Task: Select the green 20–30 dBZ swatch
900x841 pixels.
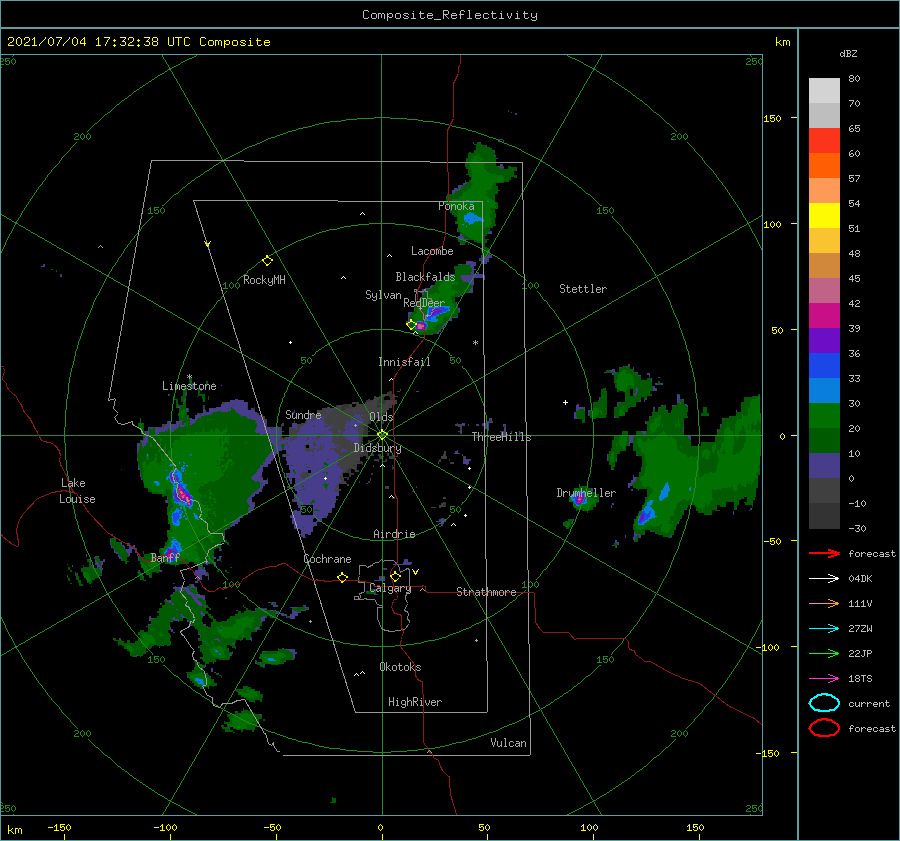Action: coord(824,416)
